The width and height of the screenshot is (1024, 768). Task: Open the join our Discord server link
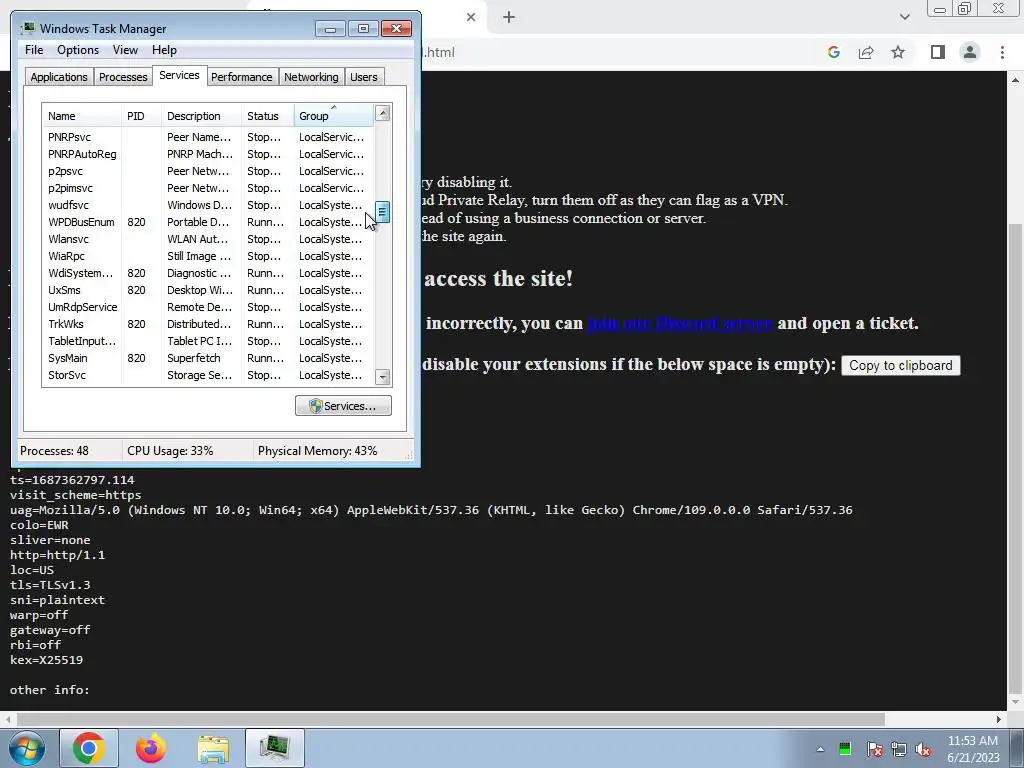coord(679,323)
